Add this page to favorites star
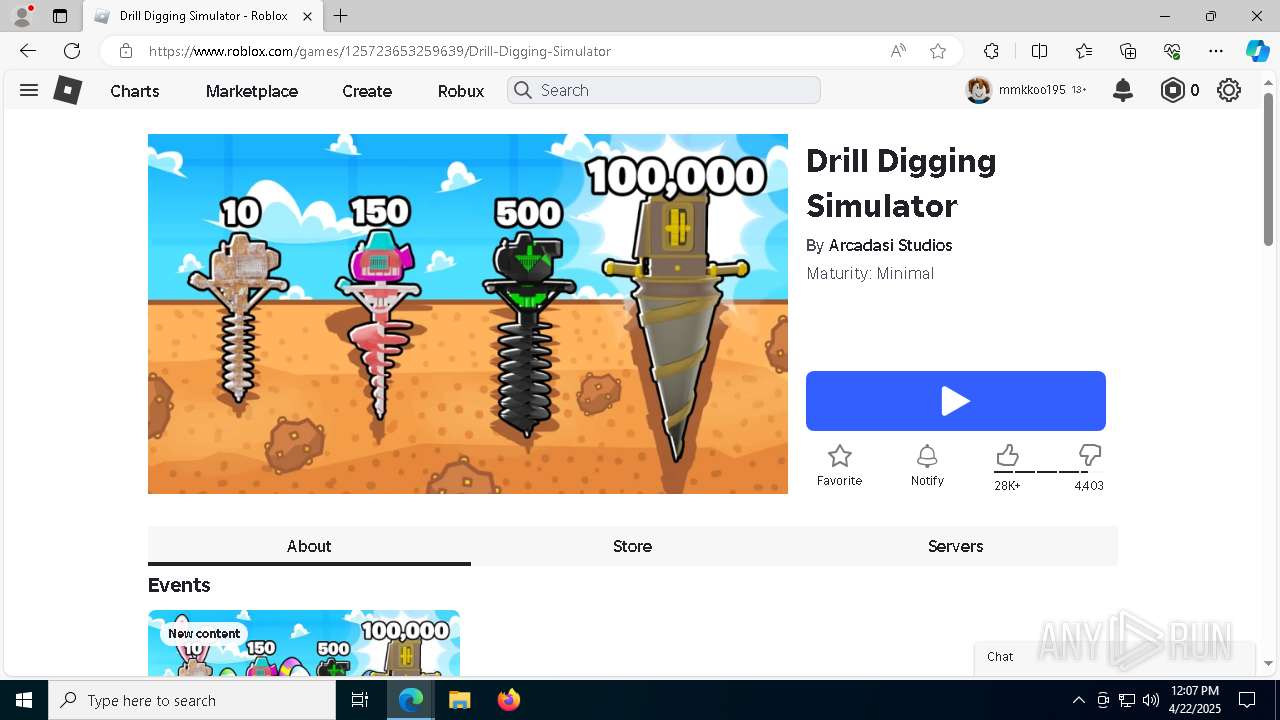1280x720 pixels. pyautogui.click(x=938, y=51)
